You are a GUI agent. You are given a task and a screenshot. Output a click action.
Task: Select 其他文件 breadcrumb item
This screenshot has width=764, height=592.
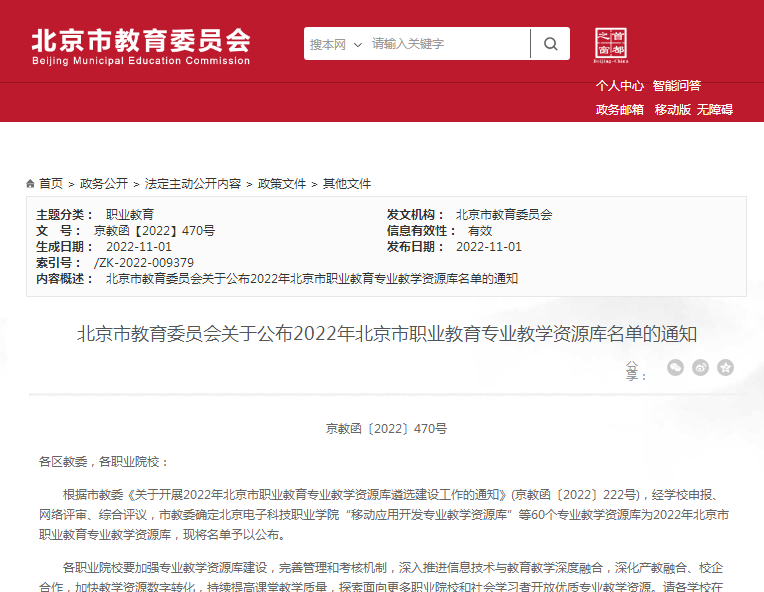click(347, 184)
